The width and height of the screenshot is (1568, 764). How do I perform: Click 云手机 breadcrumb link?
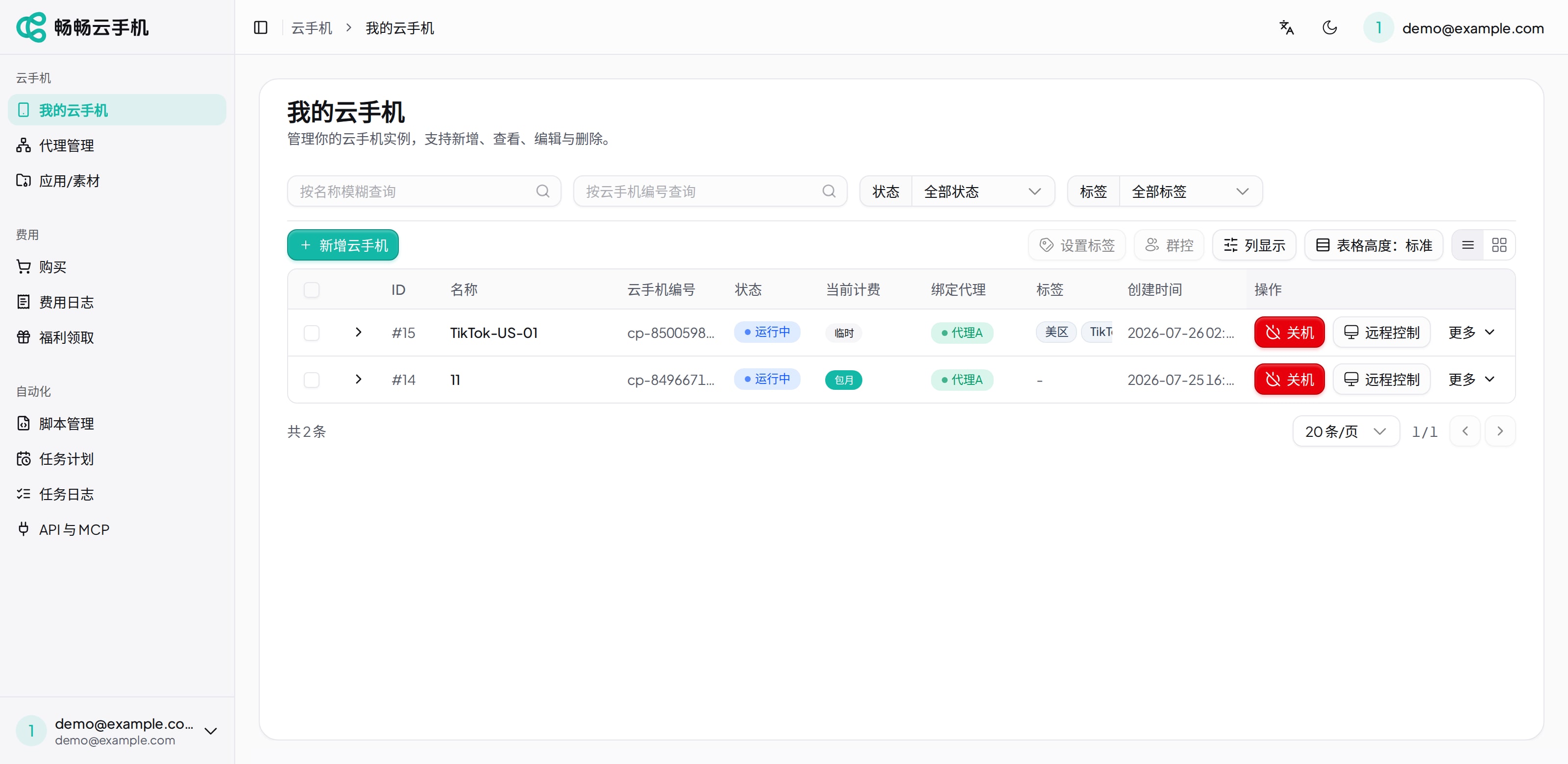312,28
